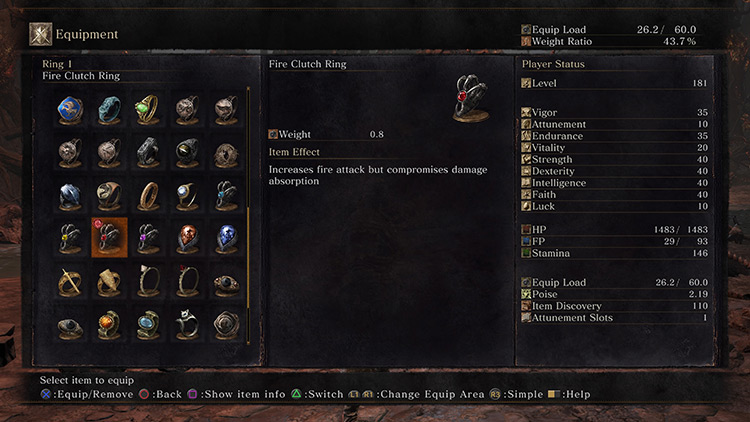Select the blue shield-shaped ring with bird emblem

tap(70, 109)
